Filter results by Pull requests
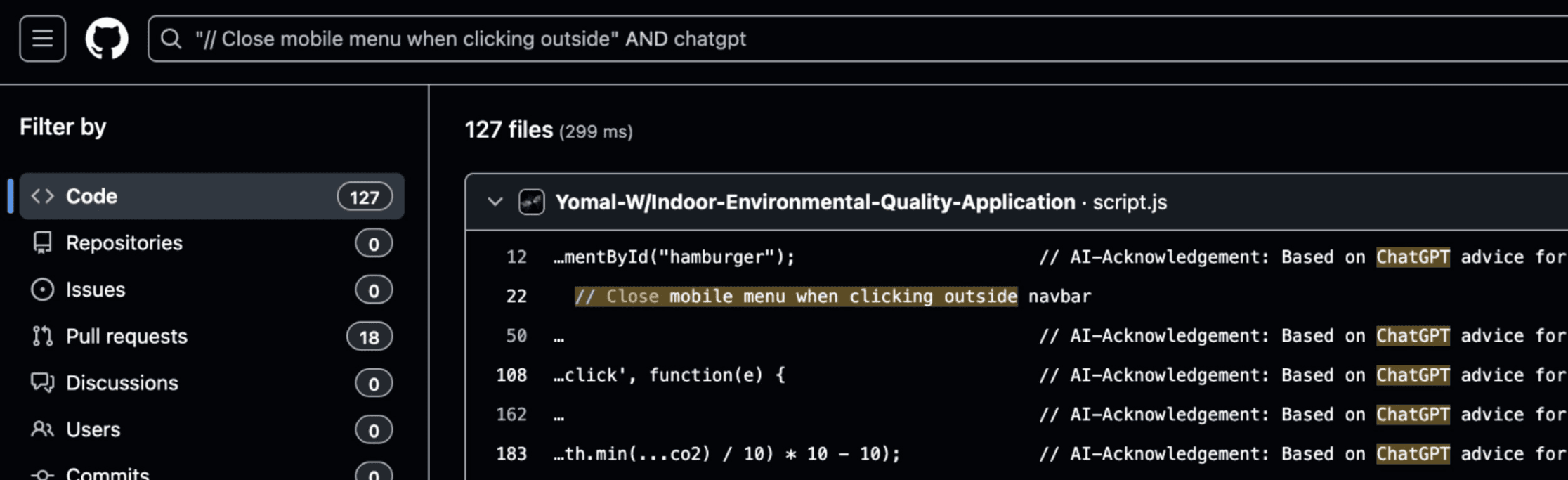 (212, 337)
